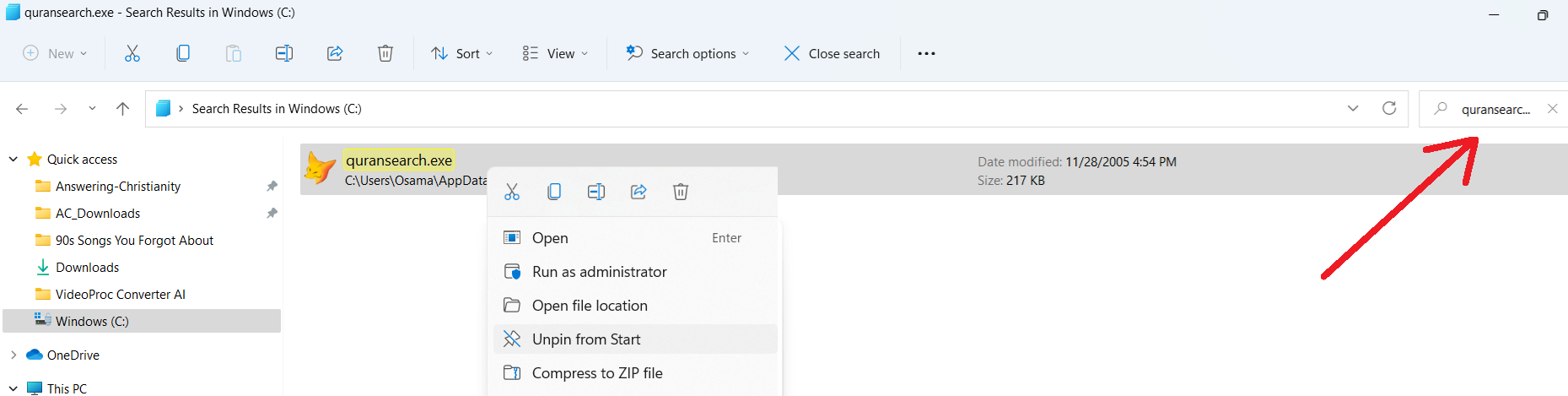The image size is (1568, 396).
Task: Click the Rename icon in the context menu
Action: [596, 192]
